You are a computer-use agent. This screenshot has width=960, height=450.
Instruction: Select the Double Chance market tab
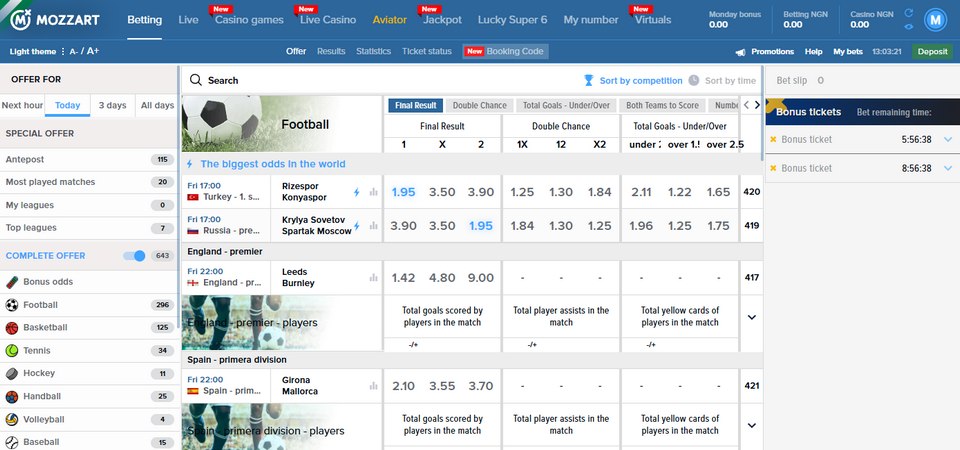click(x=479, y=105)
